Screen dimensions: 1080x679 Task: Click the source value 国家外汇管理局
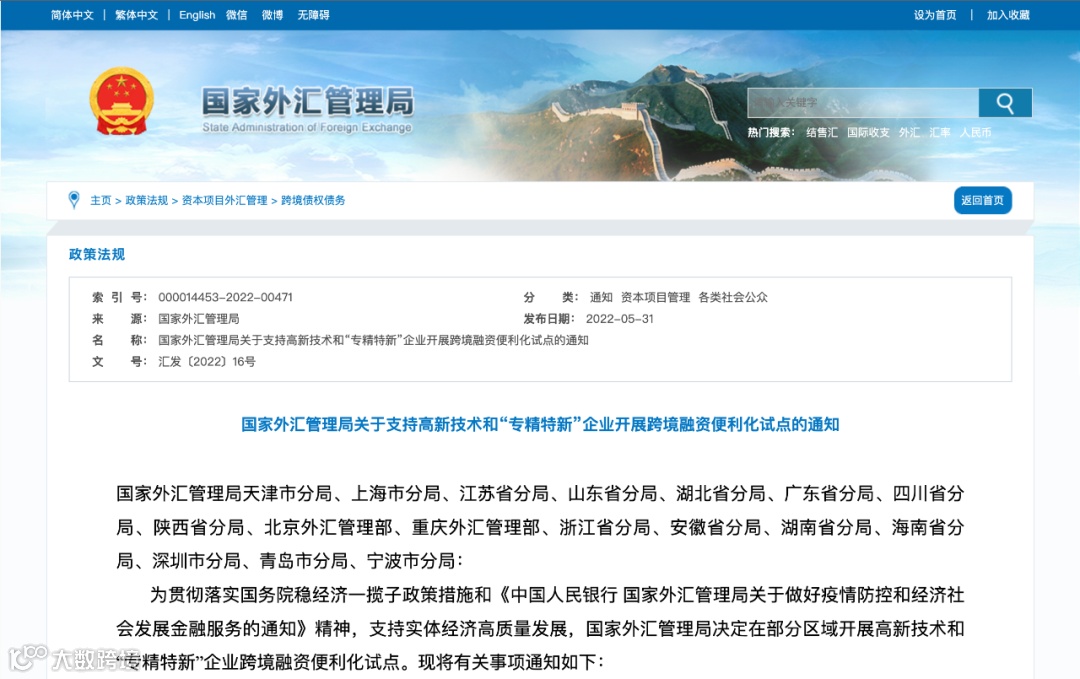coord(199,319)
